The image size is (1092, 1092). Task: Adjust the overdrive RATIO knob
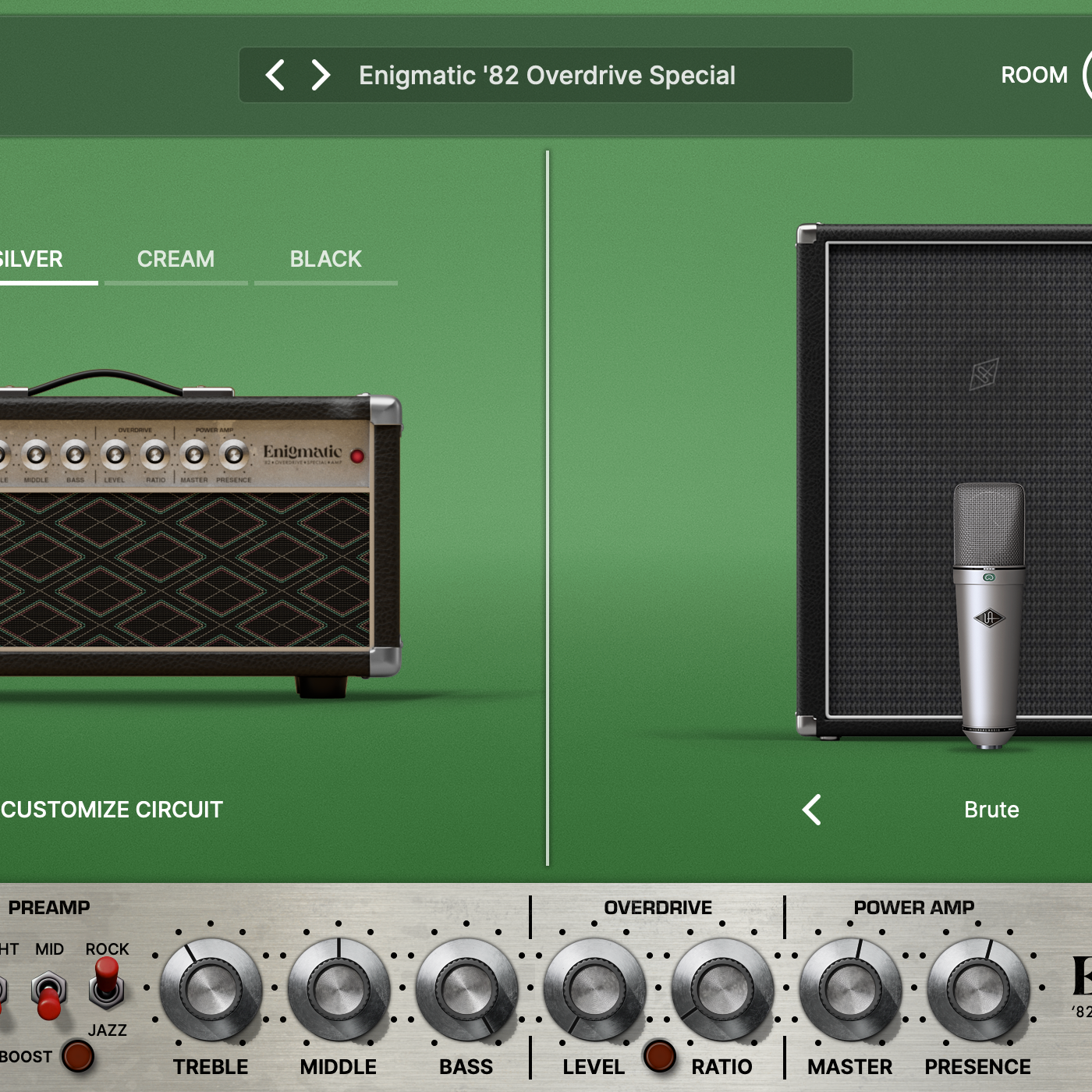click(x=722, y=989)
